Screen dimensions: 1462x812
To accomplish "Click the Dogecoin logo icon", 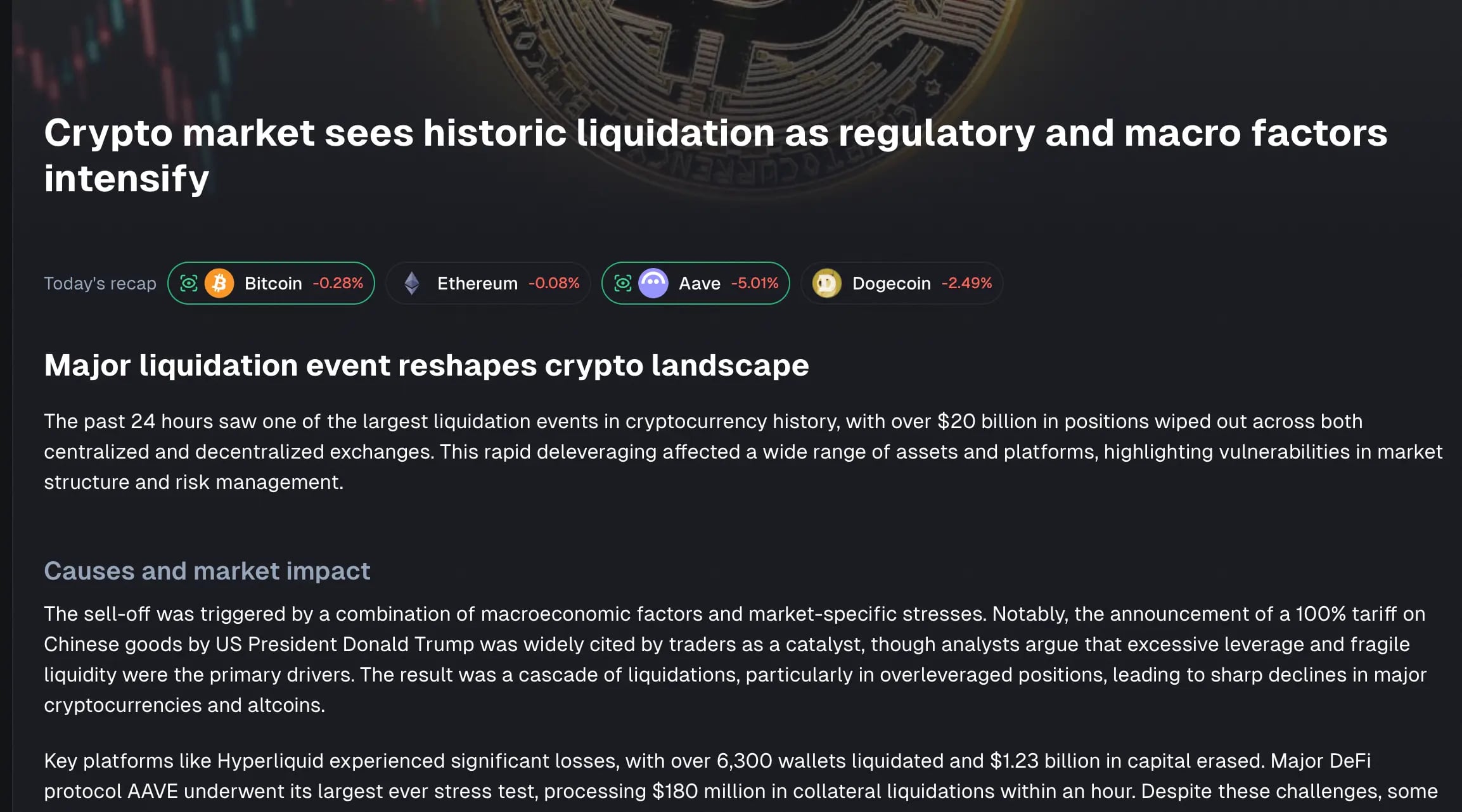I will coord(827,283).
